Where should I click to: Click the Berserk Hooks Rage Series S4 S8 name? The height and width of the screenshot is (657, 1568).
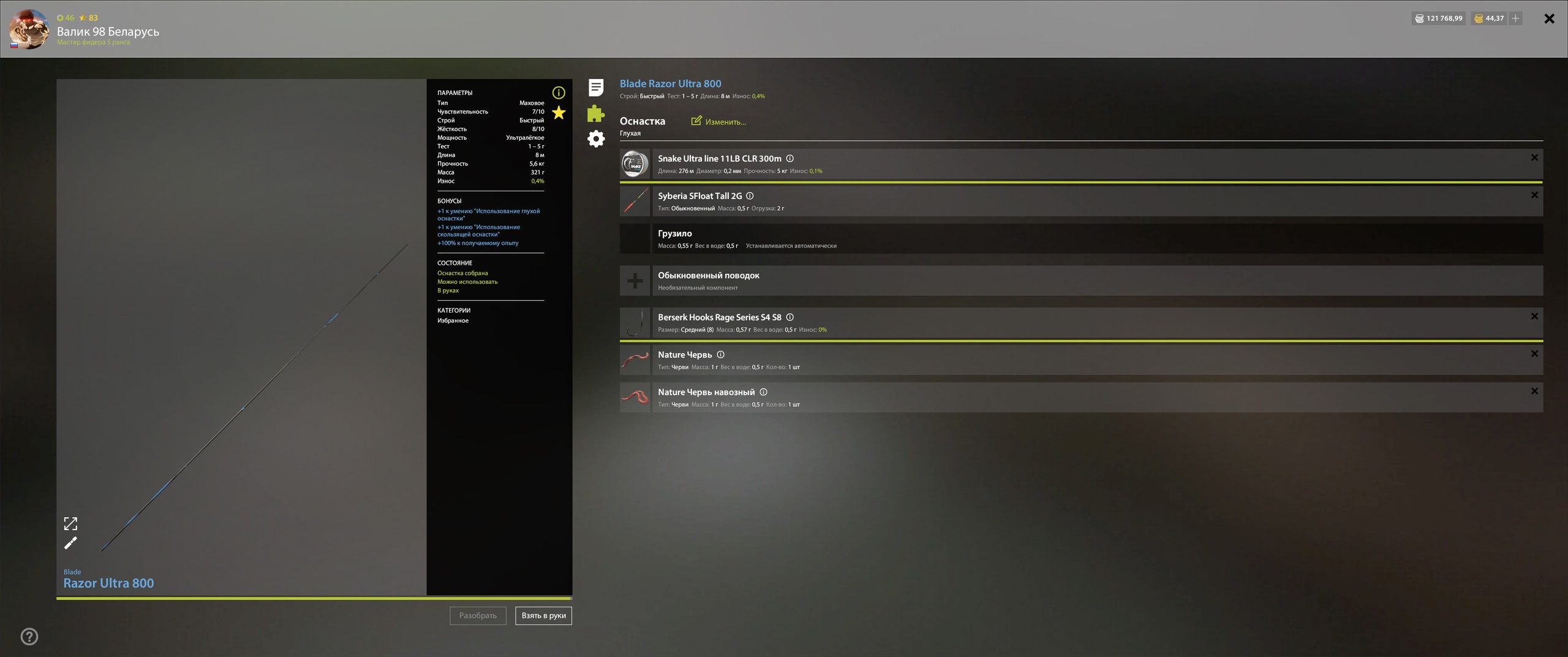click(719, 317)
